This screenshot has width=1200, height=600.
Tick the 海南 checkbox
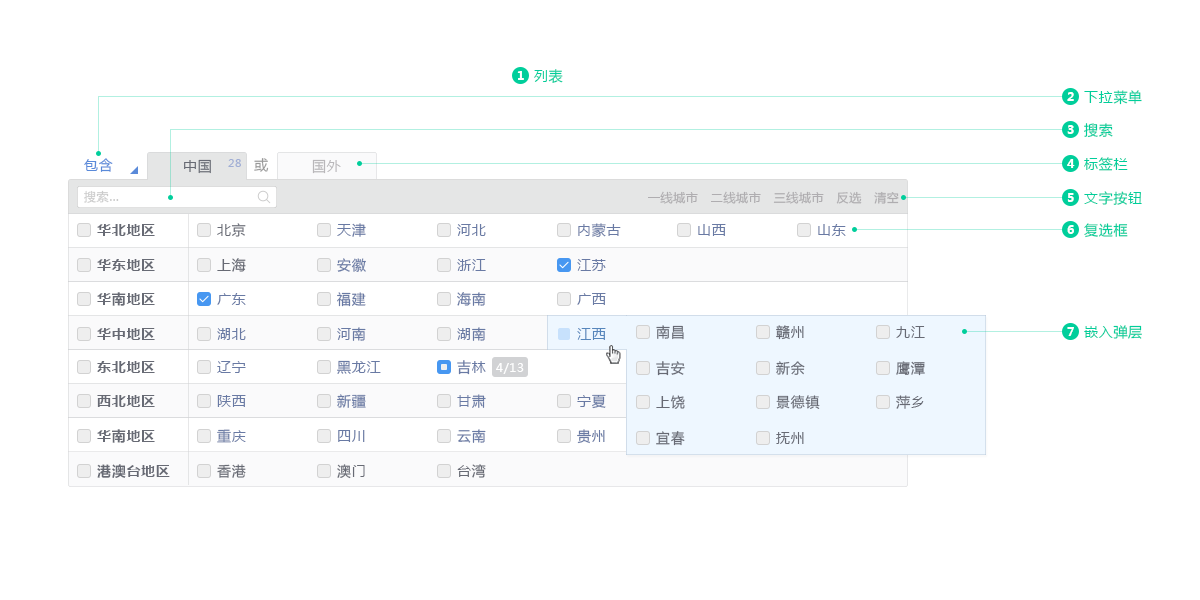pos(444,299)
